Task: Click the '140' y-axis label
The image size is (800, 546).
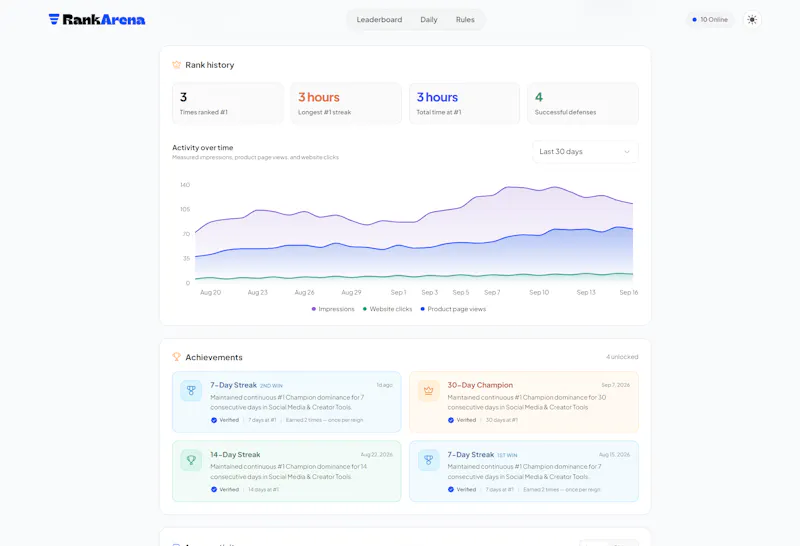Action: (x=185, y=185)
